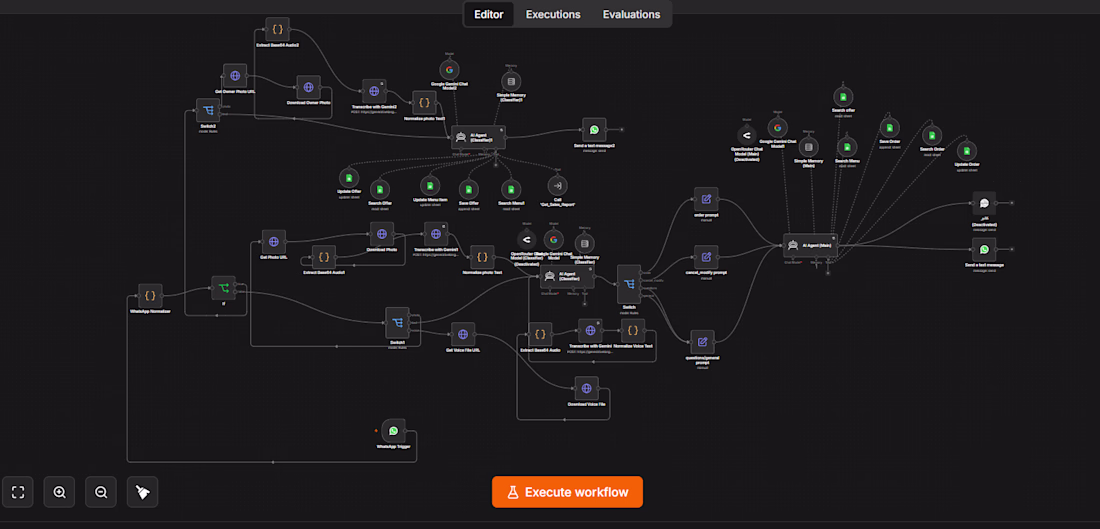Open the Transcribe with Gemini1 node

(x=436, y=234)
